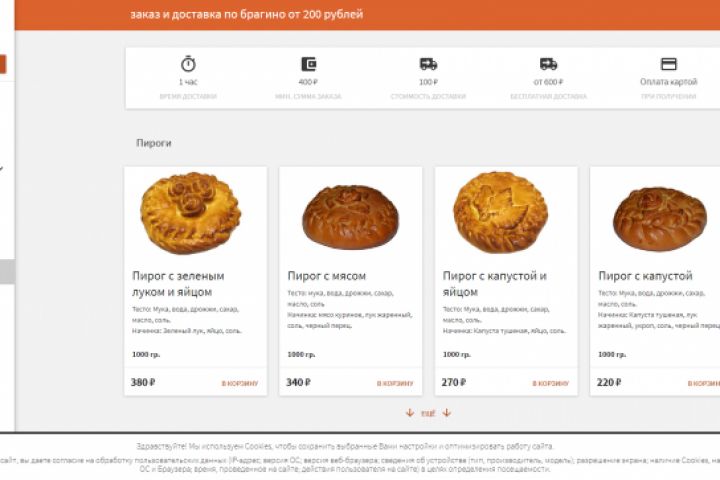Viewport: 720px width, 480px height.
Task: Open the Пирог с капустой и яйцом title
Action: [x=495, y=284]
